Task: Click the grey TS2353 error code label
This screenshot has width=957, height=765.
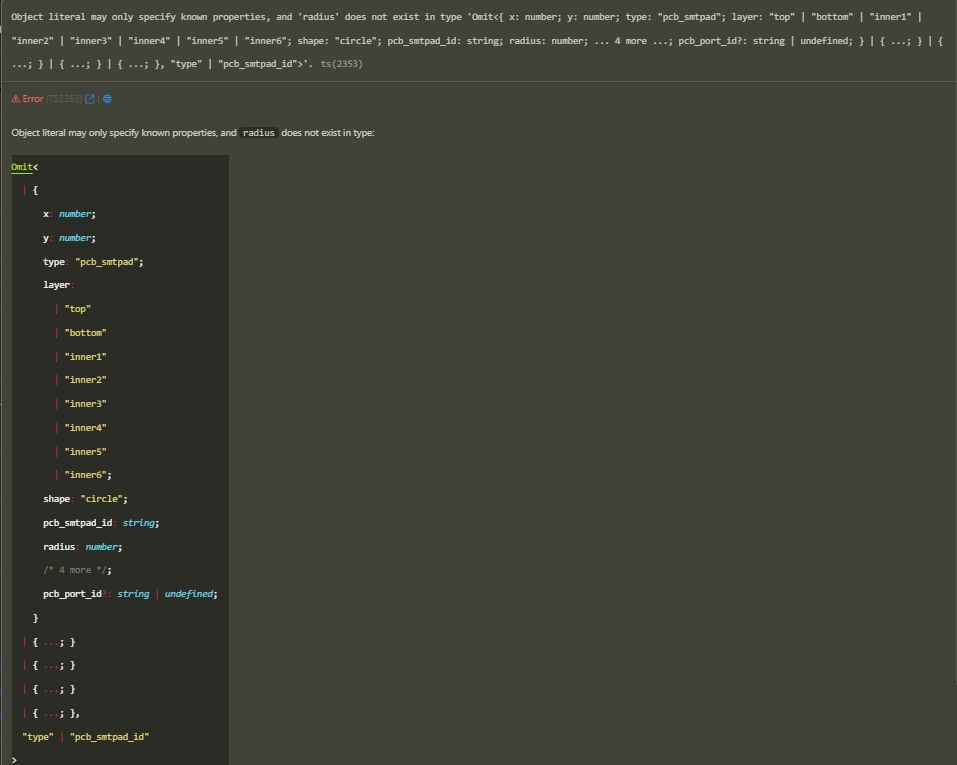Action: [x=65, y=99]
